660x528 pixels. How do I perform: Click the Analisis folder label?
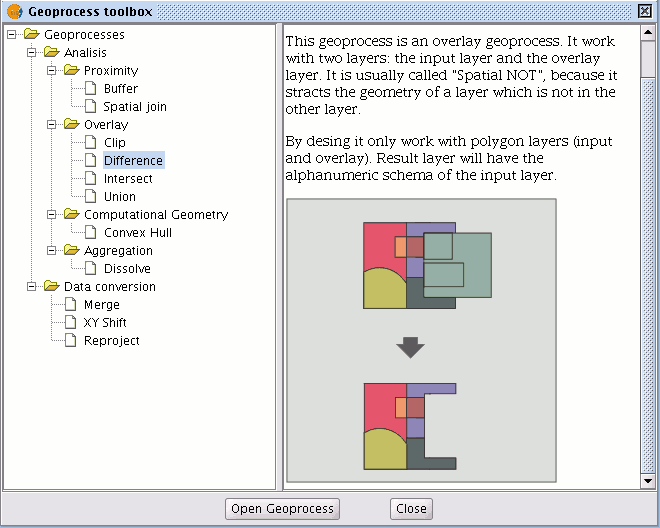[85, 53]
